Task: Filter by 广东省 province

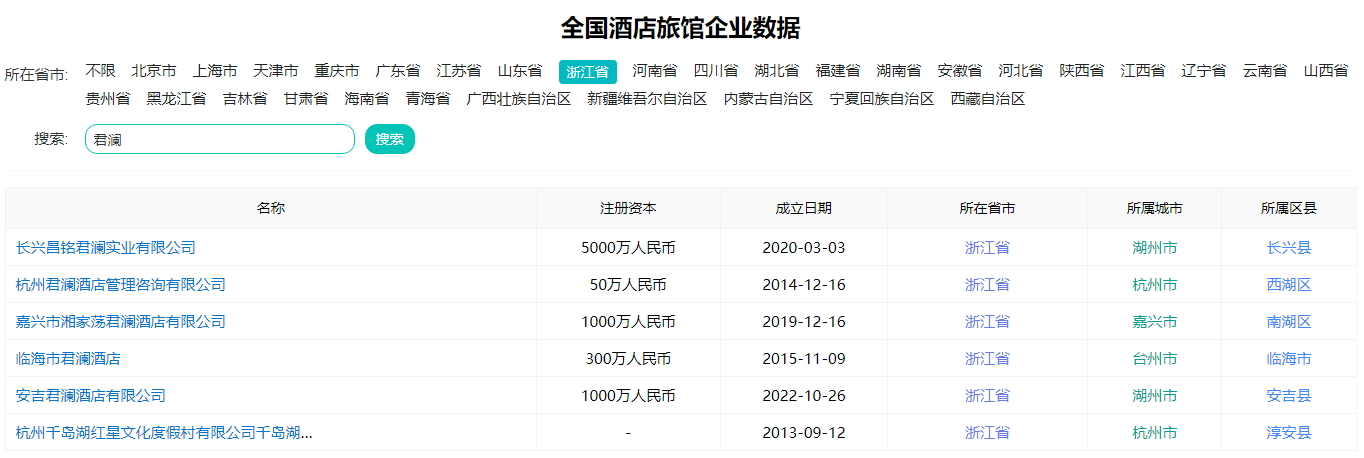Action: pos(398,71)
